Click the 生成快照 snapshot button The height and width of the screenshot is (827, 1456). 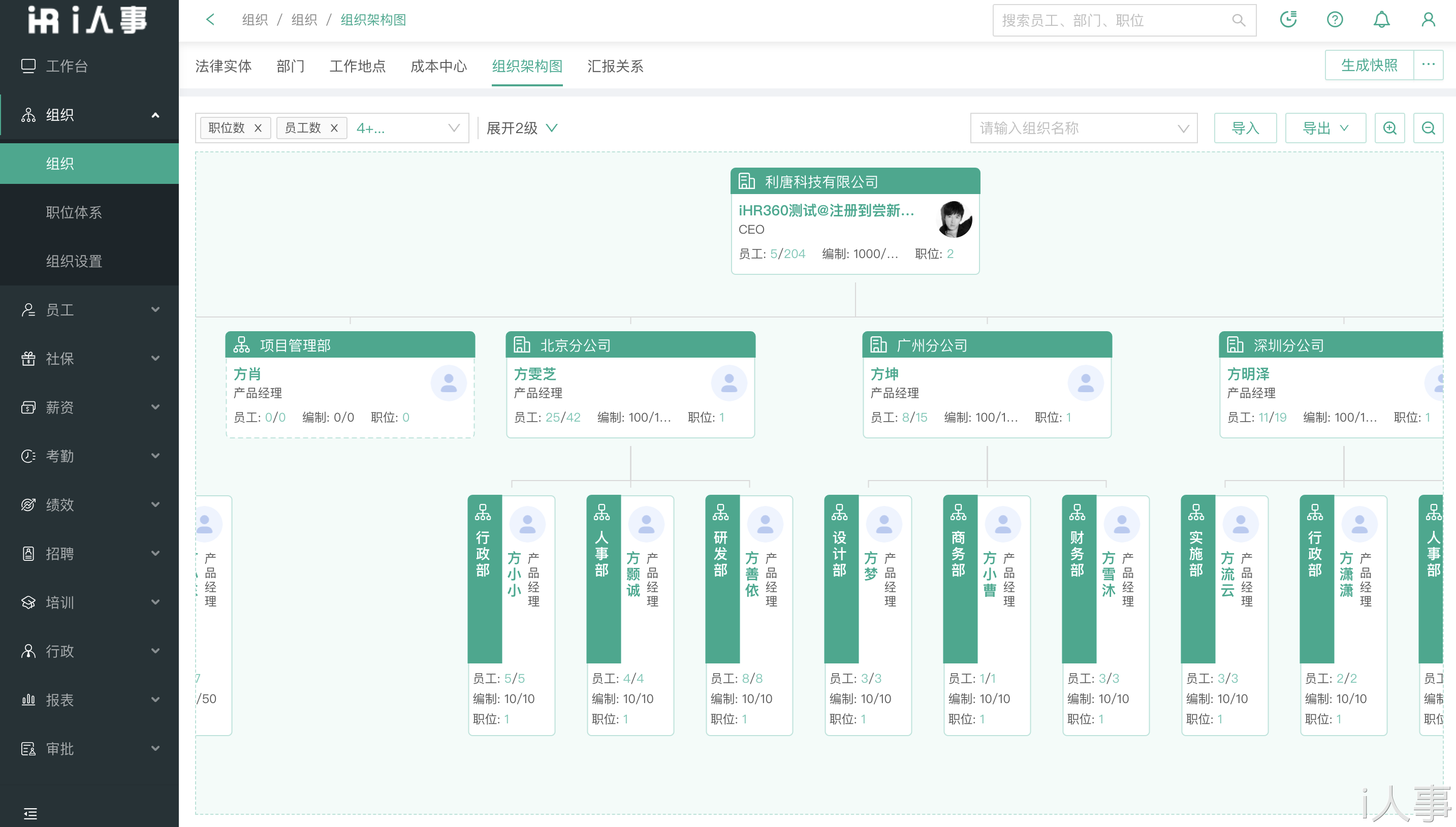pos(1369,65)
